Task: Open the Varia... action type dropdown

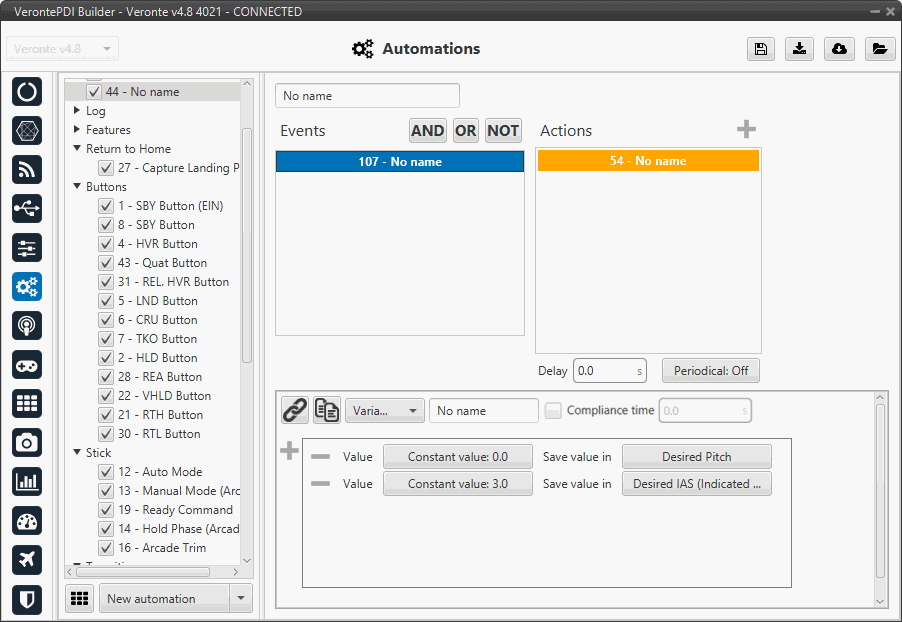Action: tap(384, 410)
